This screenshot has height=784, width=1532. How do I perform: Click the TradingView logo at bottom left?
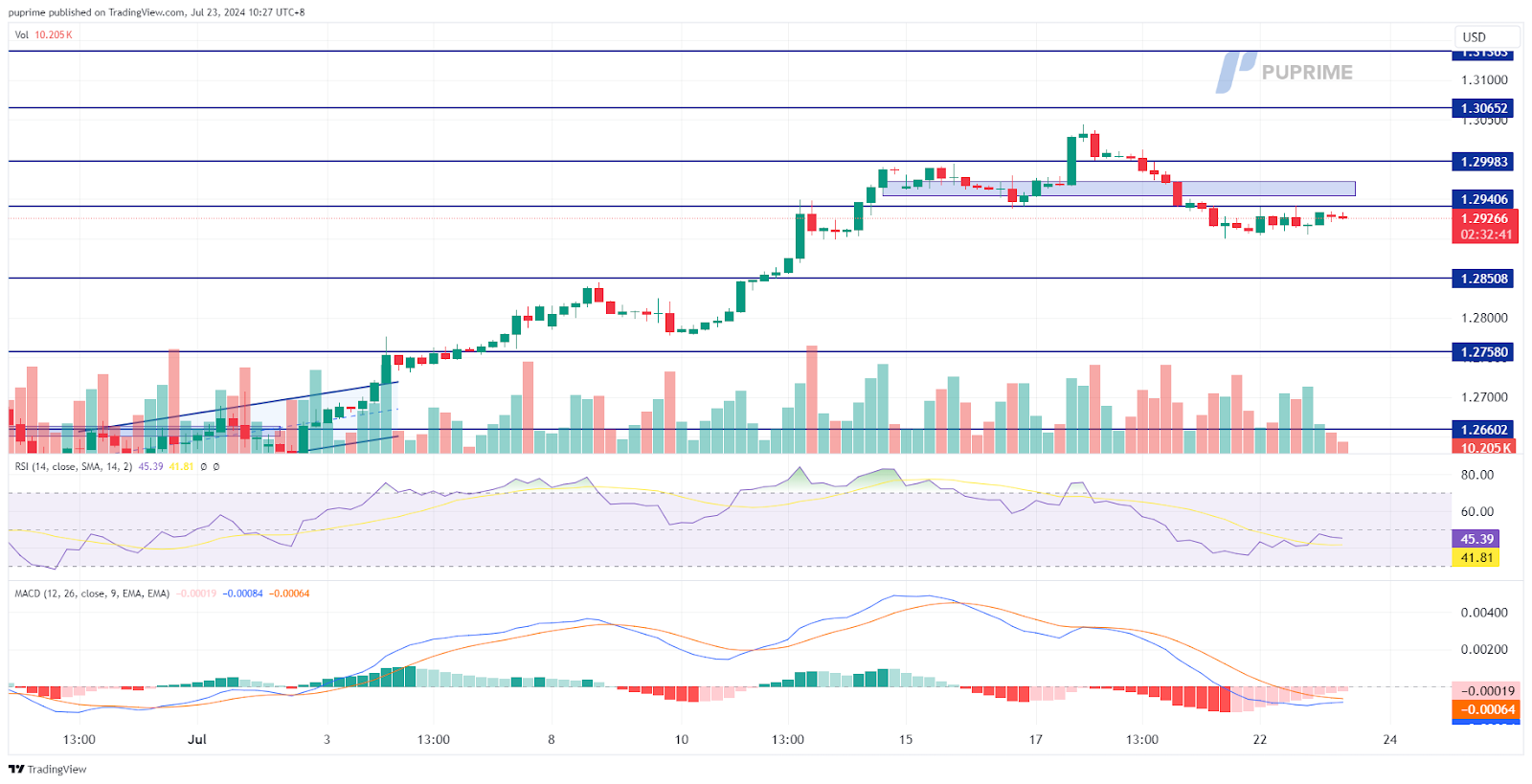[x=48, y=769]
